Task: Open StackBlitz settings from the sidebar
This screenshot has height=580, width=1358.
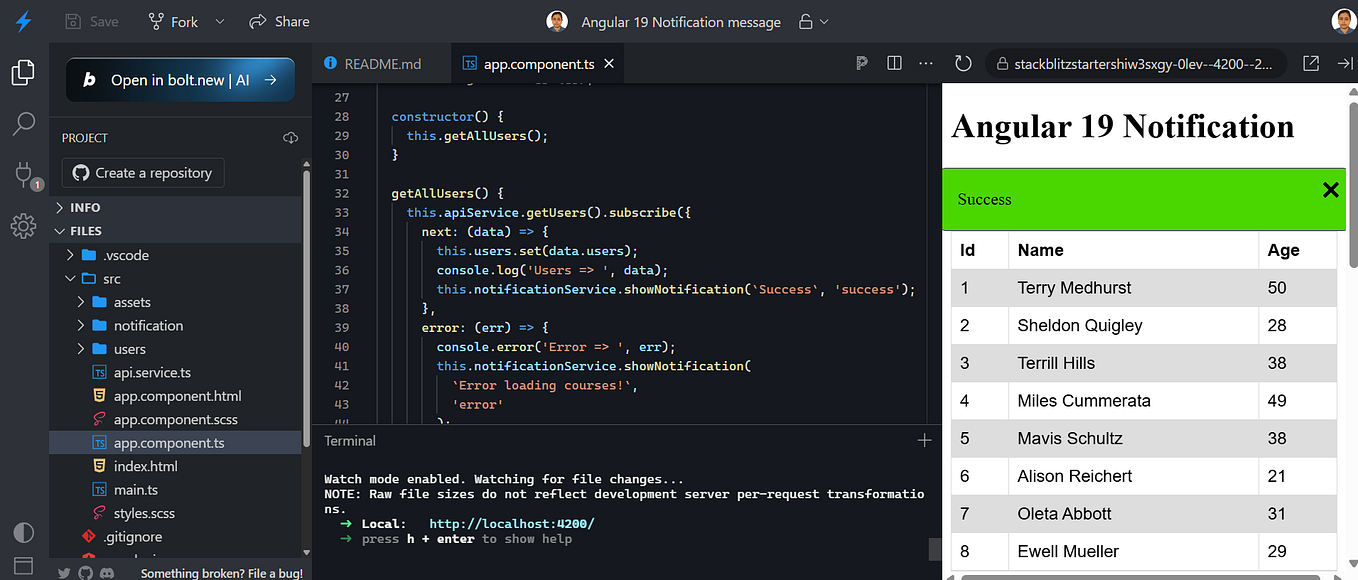Action: click(x=23, y=226)
